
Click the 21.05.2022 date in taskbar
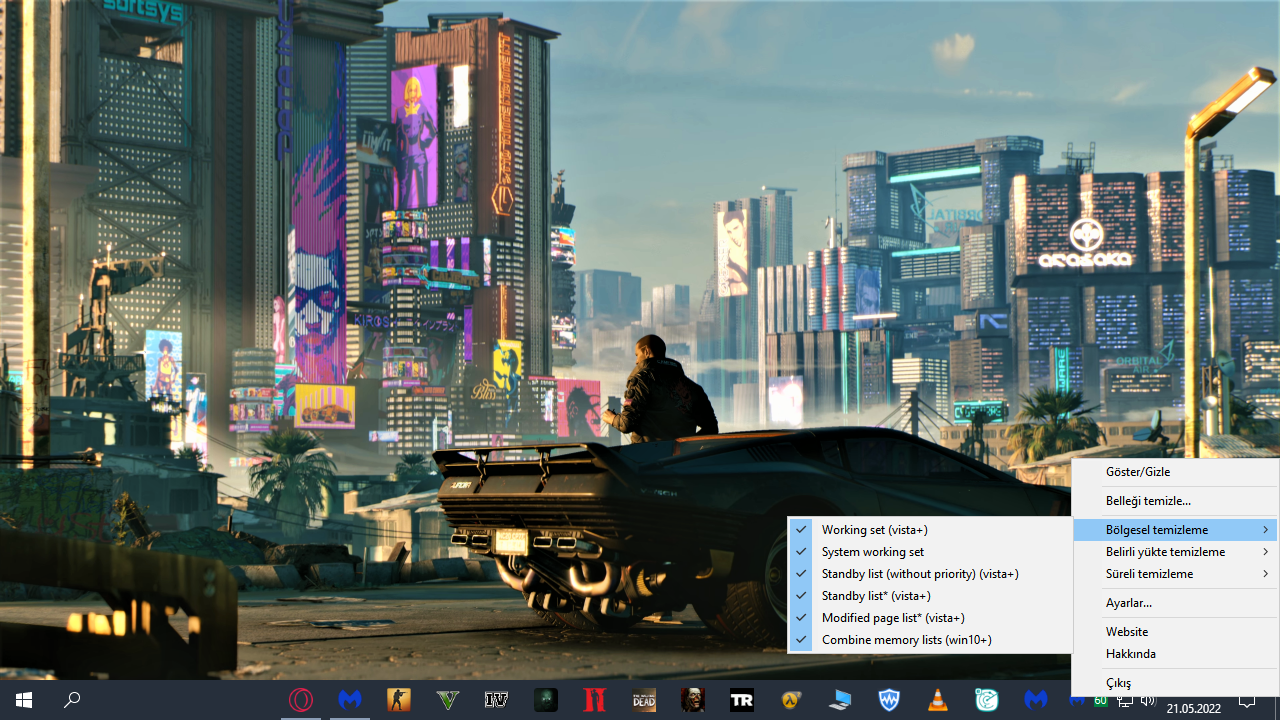[x=1193, y=709]
